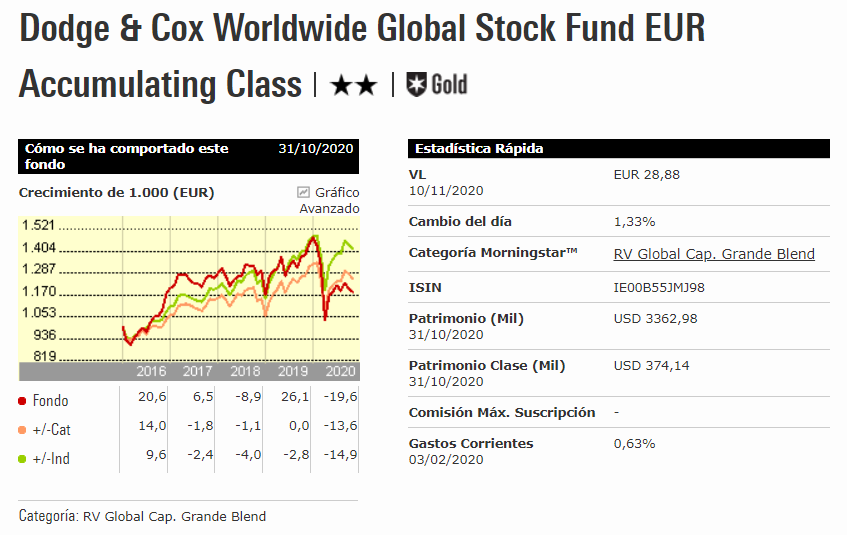
Task: Click the red Fondo legend dot
Action: (22, 401)
